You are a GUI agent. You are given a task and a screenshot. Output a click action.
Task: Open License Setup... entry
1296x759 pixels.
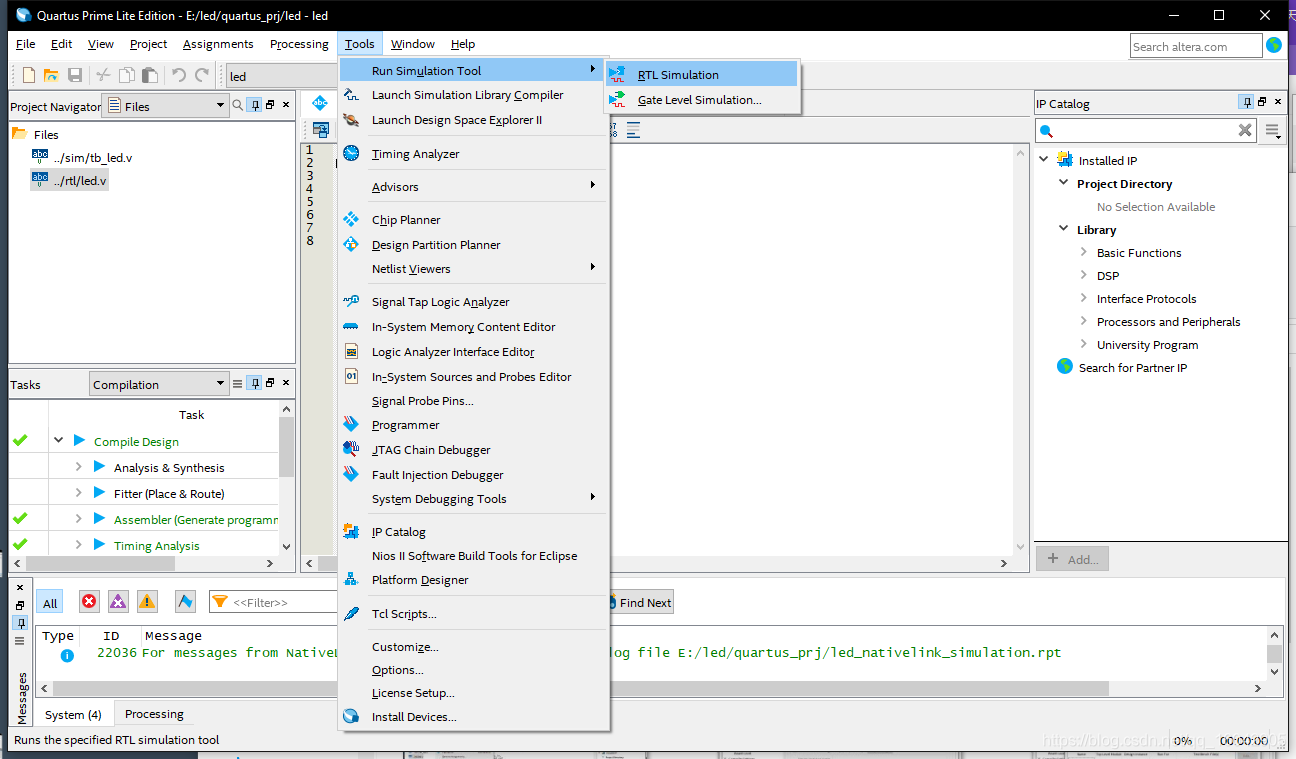click(474, 693)
